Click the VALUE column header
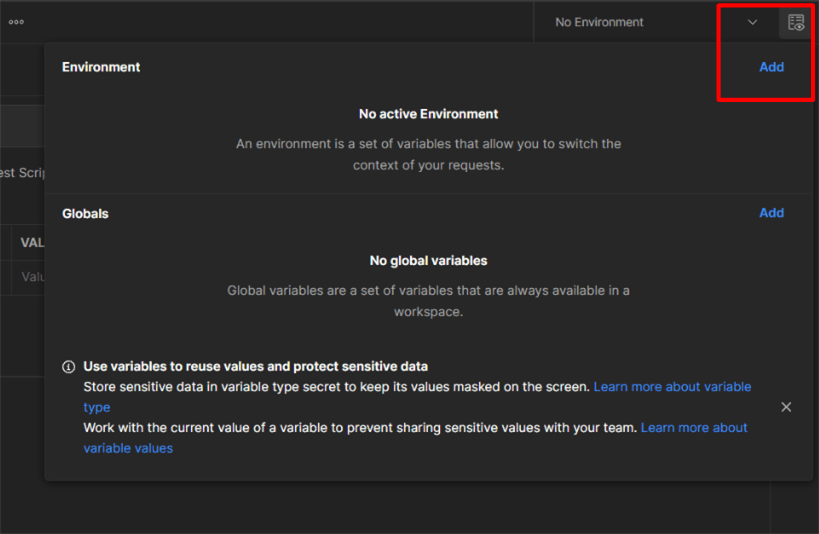819x534 pixels. pyautogui.click(x=32, y=243)
